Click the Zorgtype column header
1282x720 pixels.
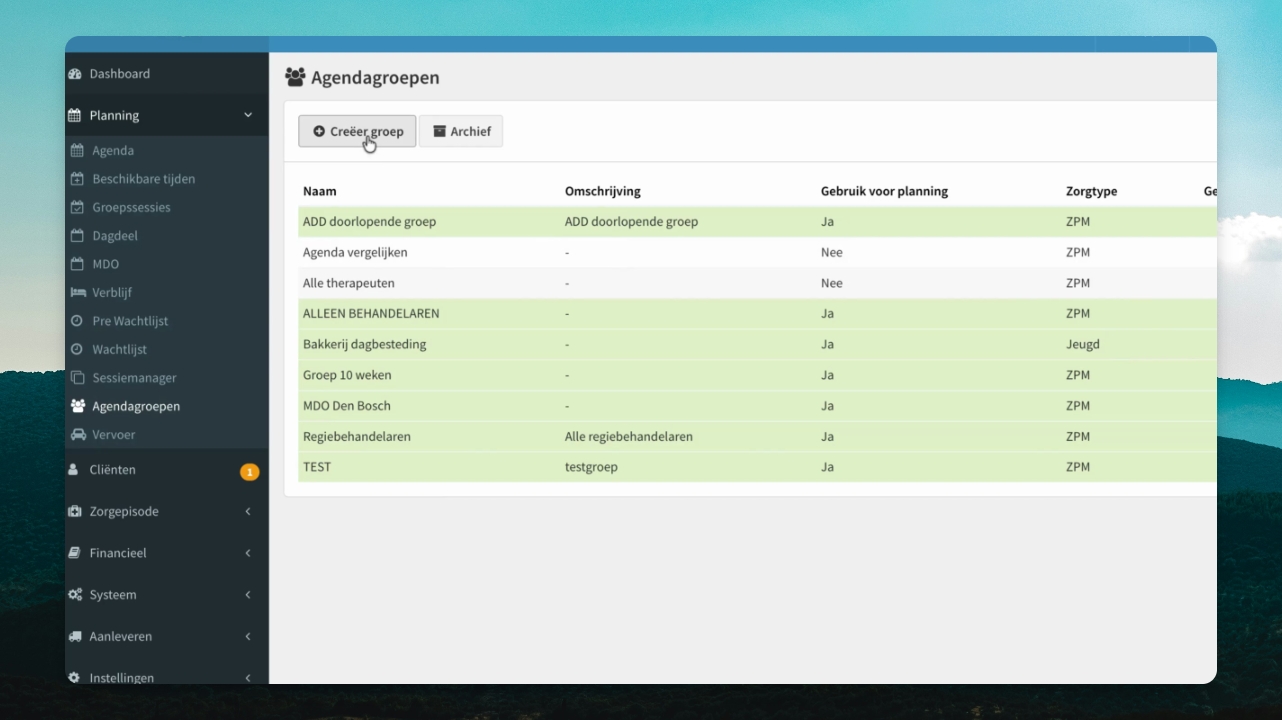point(1092,191)
